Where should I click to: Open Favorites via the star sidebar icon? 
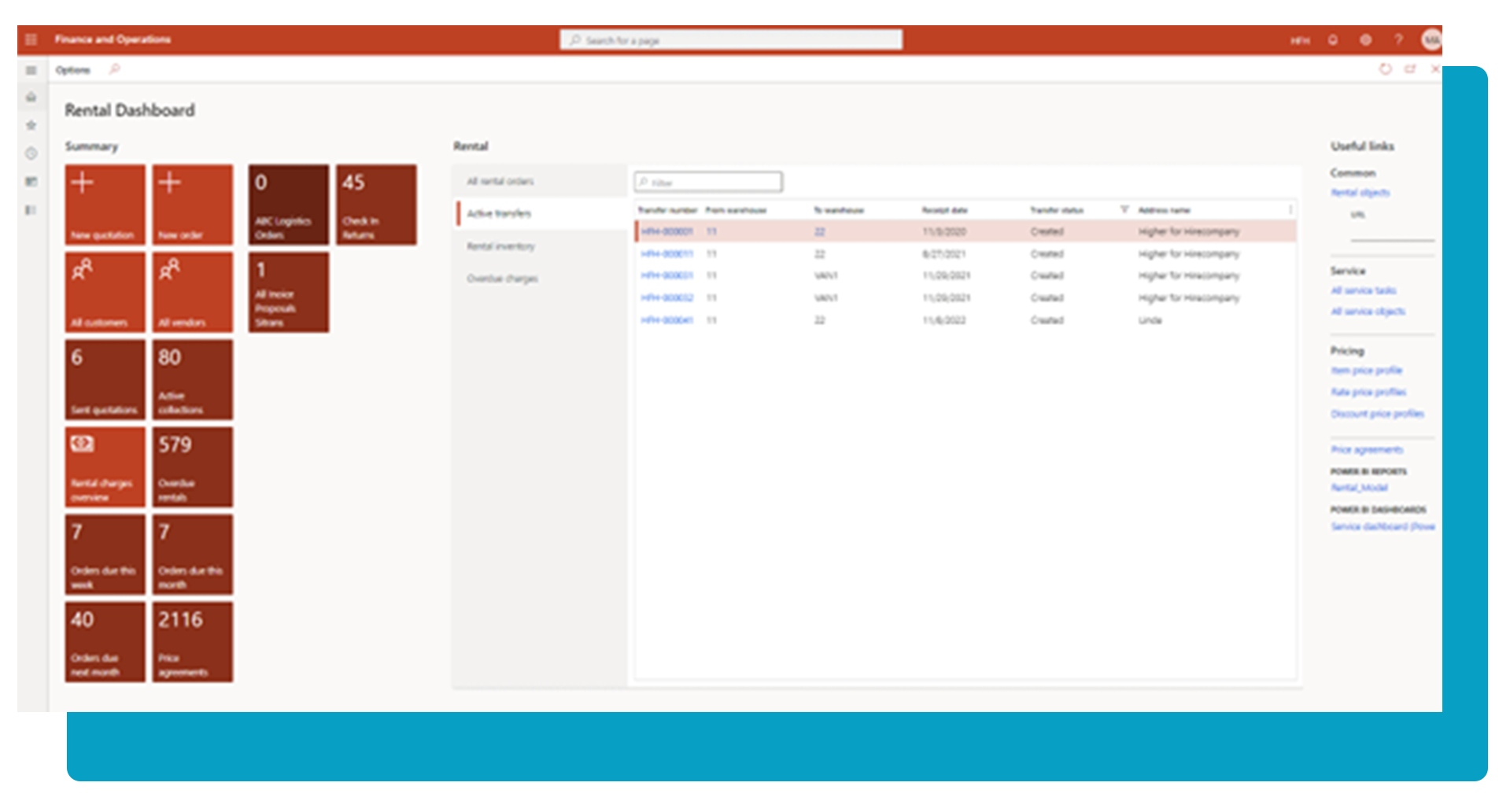tap(31, 124)
